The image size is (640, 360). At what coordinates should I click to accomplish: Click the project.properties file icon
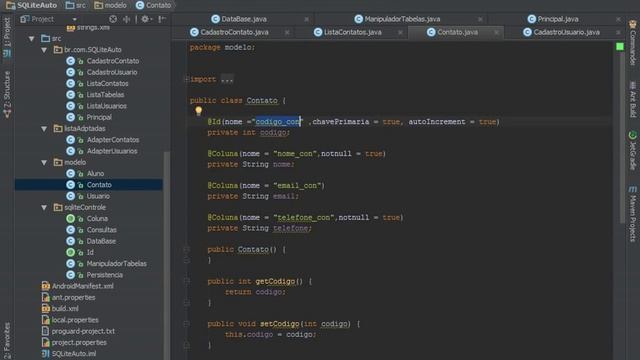click(x=46, y=342)
